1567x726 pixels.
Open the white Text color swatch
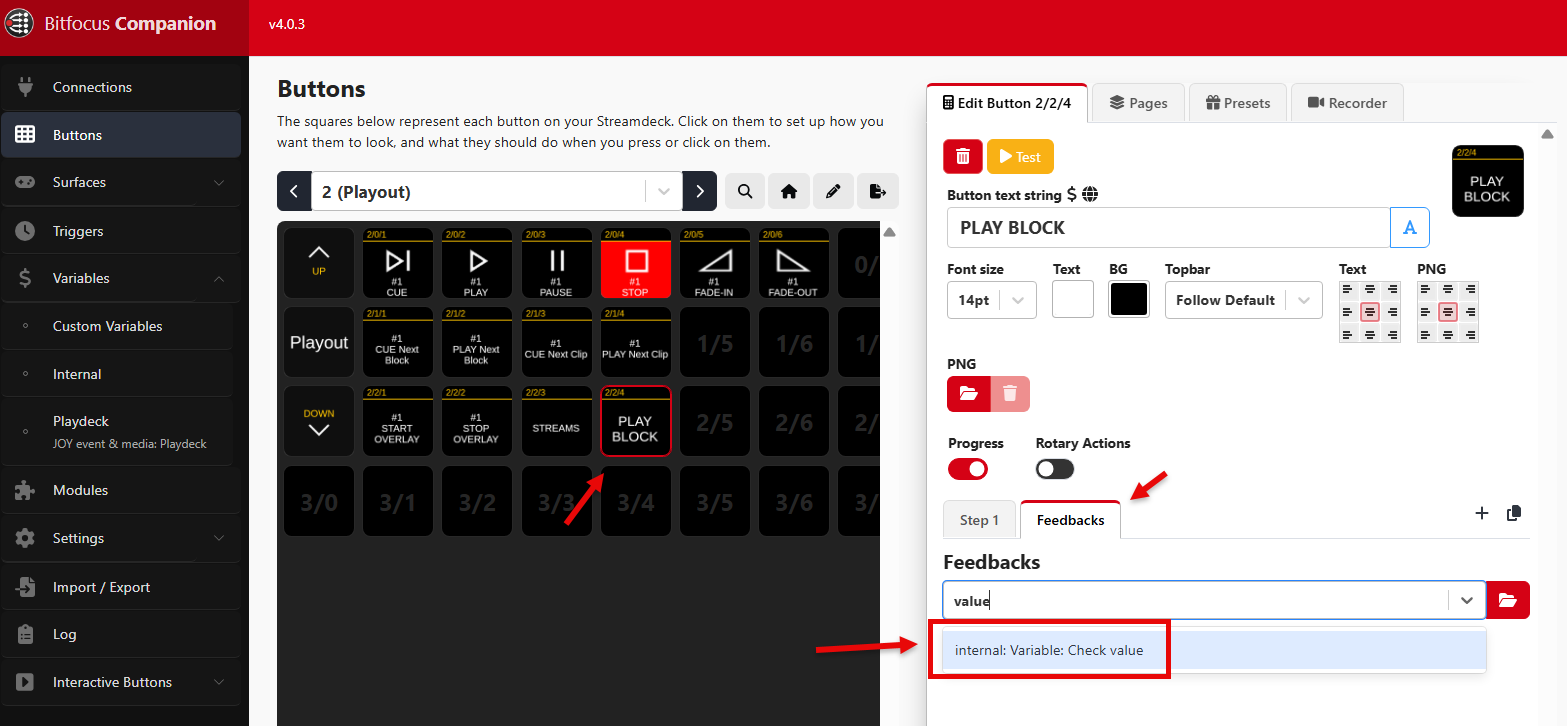pos(1073,299)
